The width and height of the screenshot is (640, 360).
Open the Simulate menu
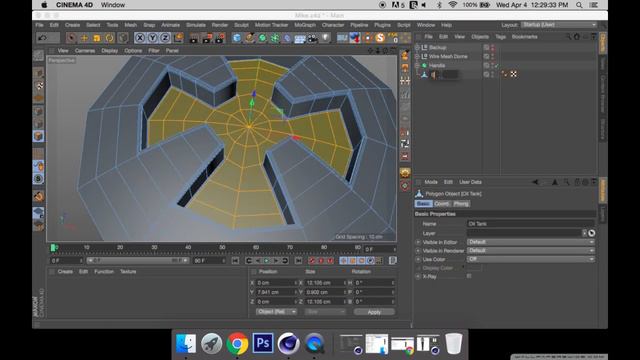pyautogui.click(x=196, y=25)
